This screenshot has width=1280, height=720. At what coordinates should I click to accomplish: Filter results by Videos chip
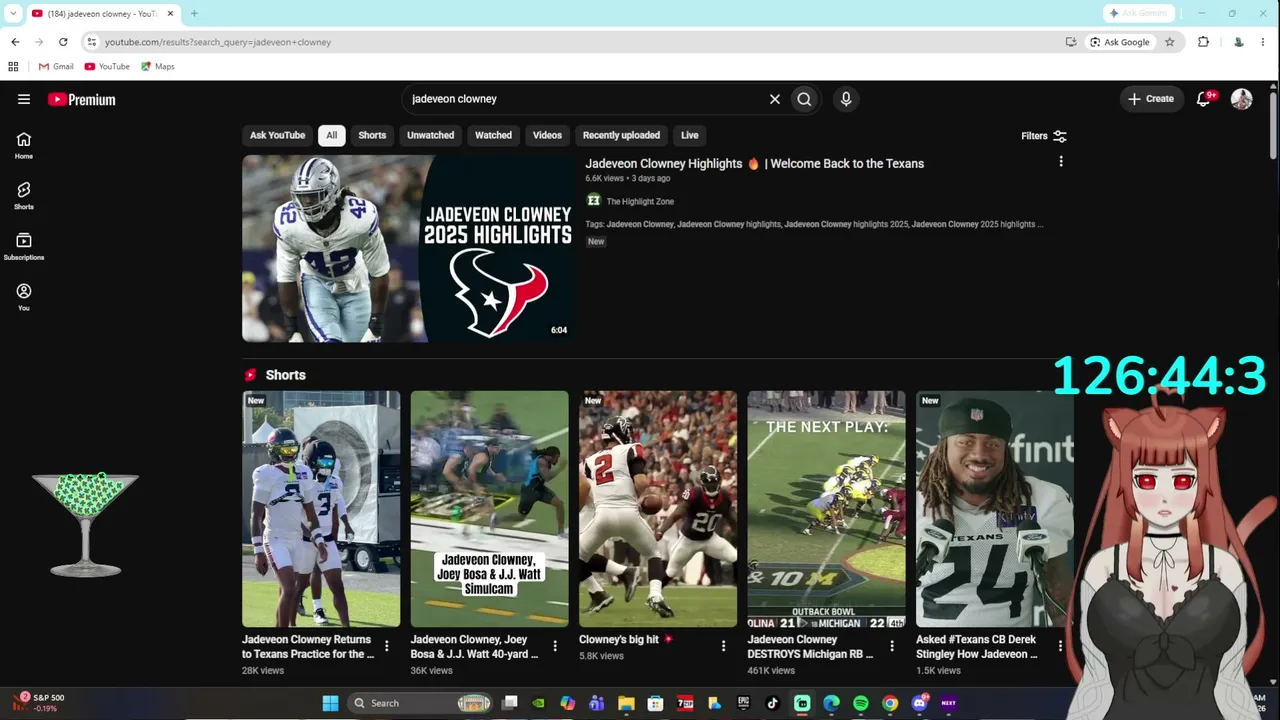click(x=547, y=135)
